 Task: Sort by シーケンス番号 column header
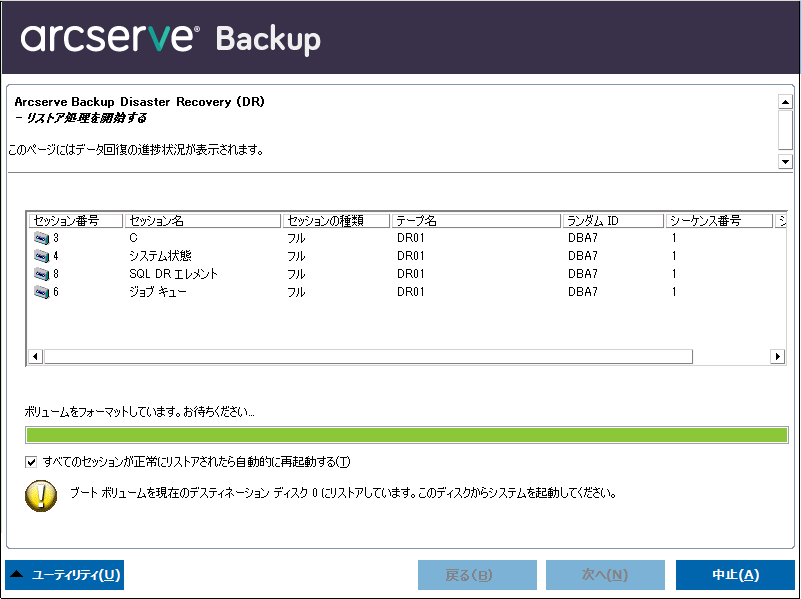coord(719,221)
